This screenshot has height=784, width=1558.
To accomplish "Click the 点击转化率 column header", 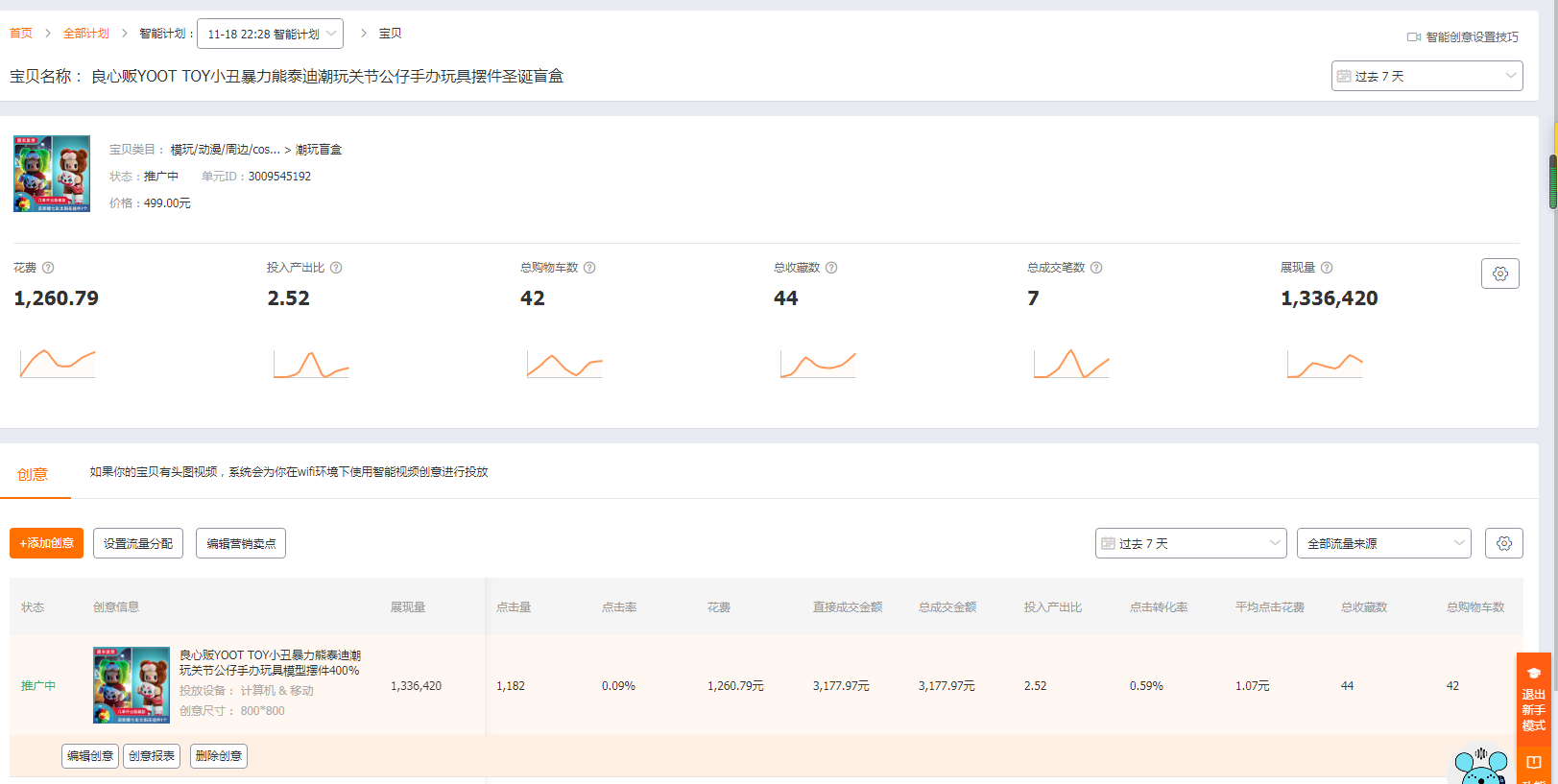I will tap(1159, 607).
